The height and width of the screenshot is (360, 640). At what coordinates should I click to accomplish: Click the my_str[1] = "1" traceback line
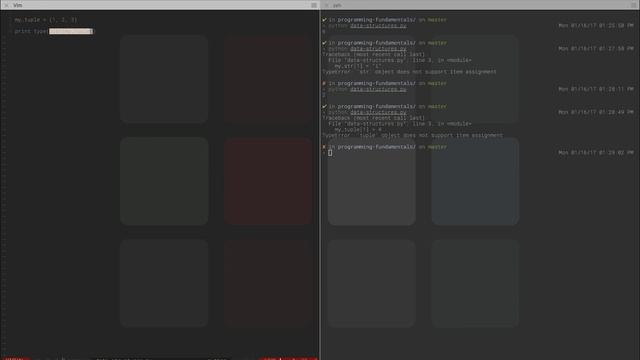click(358, 66)
